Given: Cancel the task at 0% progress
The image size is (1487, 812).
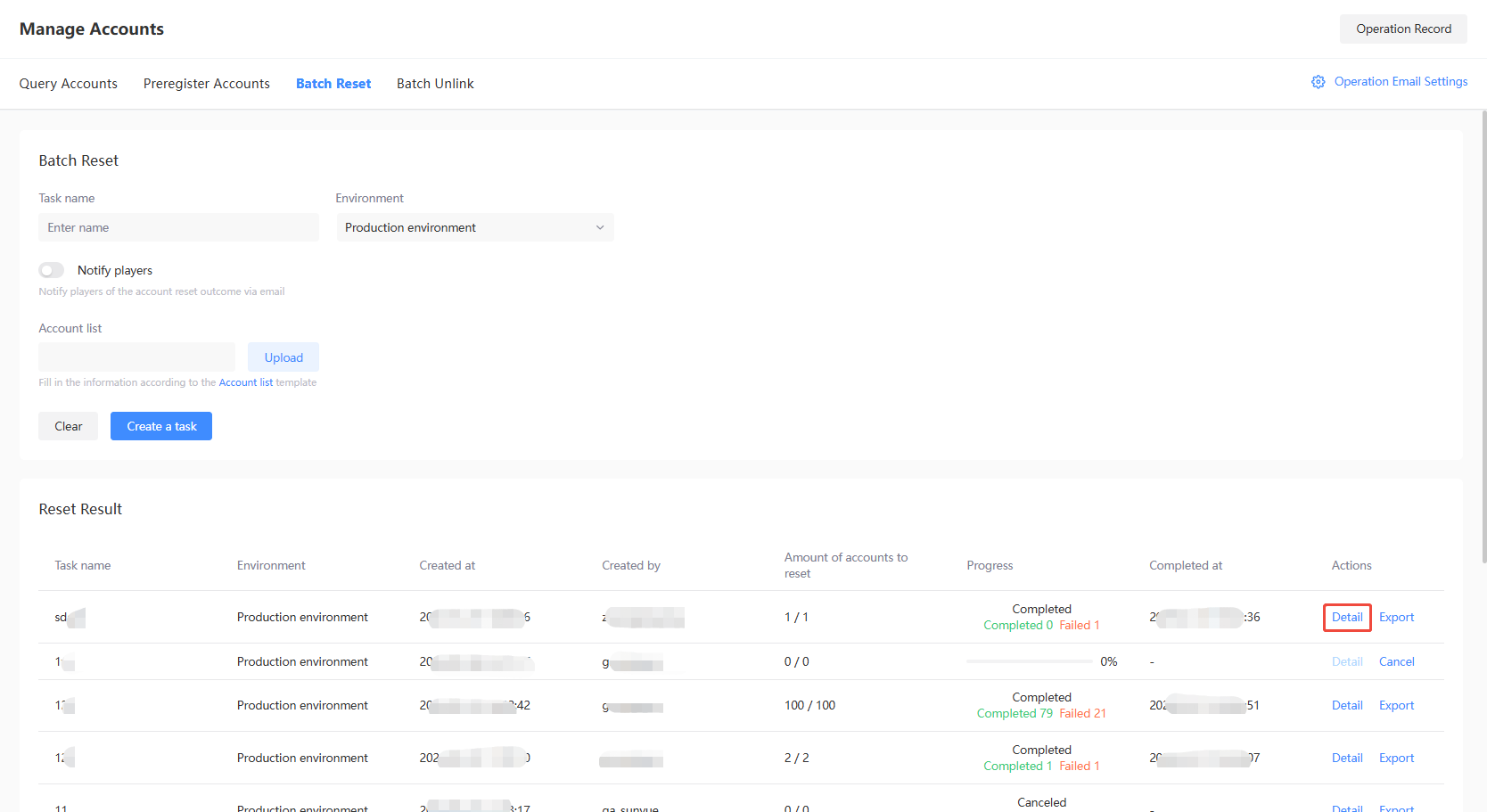Looking at the screenshot, I should [x=1396, y=661].
